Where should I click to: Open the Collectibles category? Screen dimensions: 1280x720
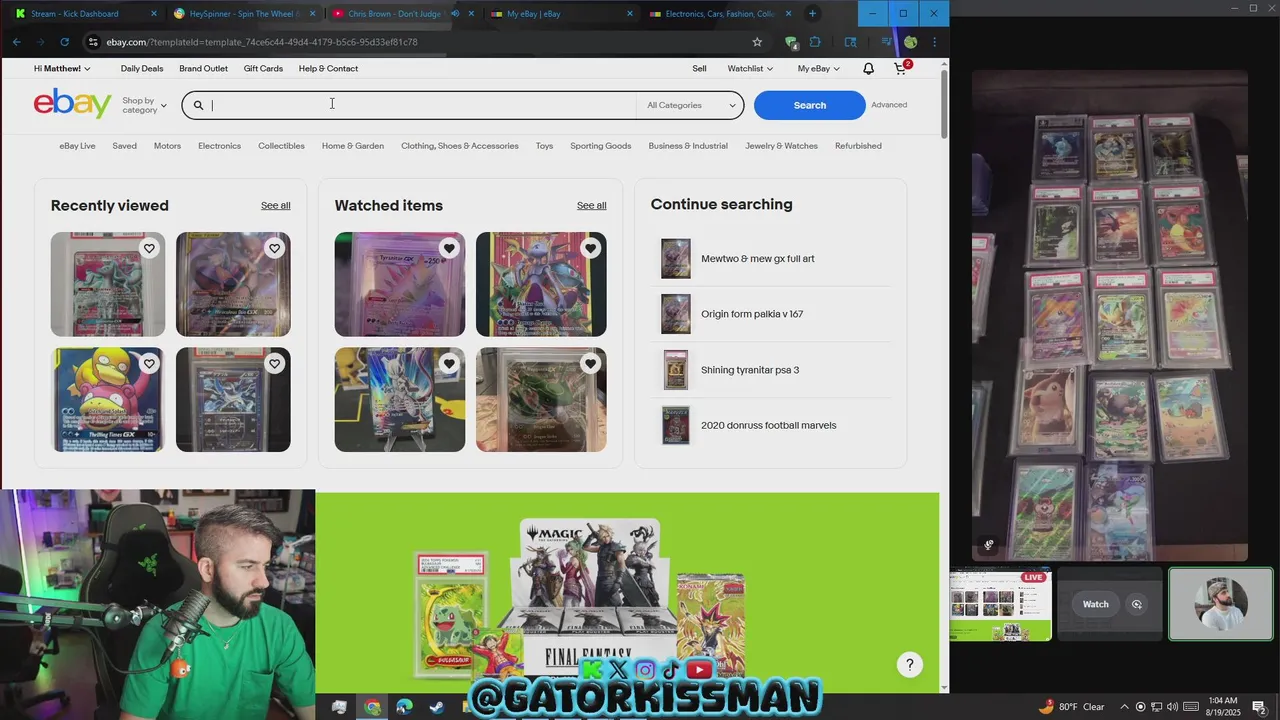(281, 146)
